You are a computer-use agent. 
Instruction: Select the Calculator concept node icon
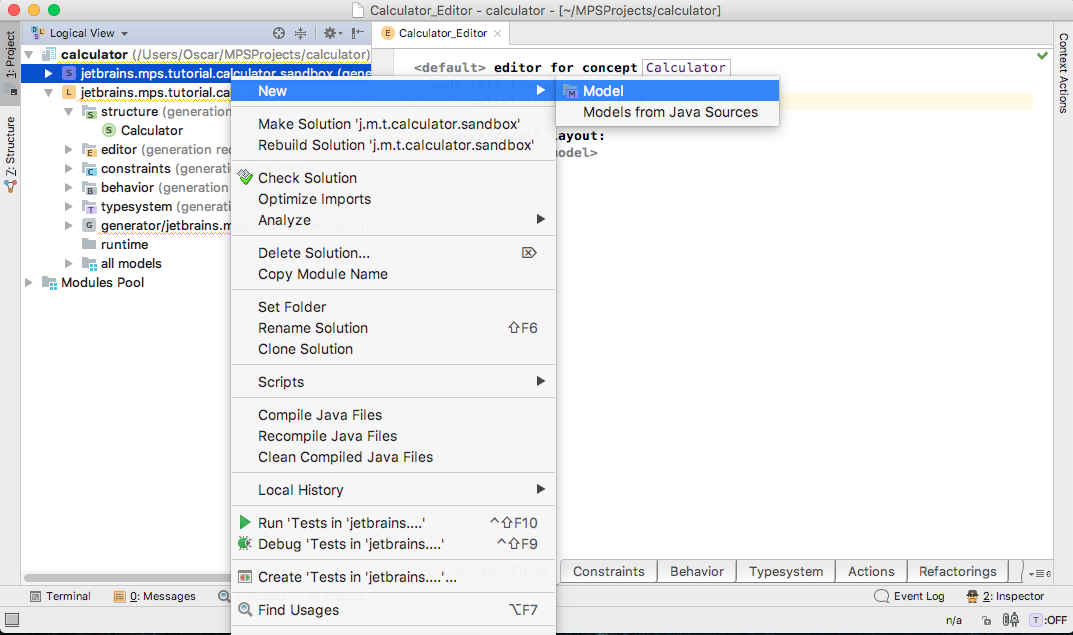coord(109,130)
